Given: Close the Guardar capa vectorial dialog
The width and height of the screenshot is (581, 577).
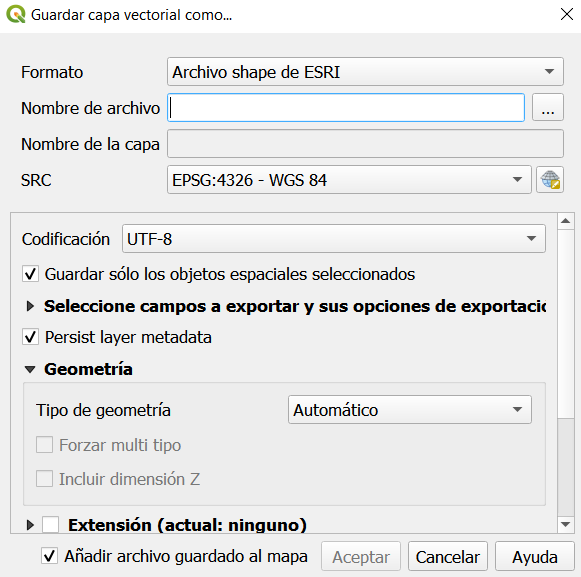Looking at the screenshot, I should 567,14.
